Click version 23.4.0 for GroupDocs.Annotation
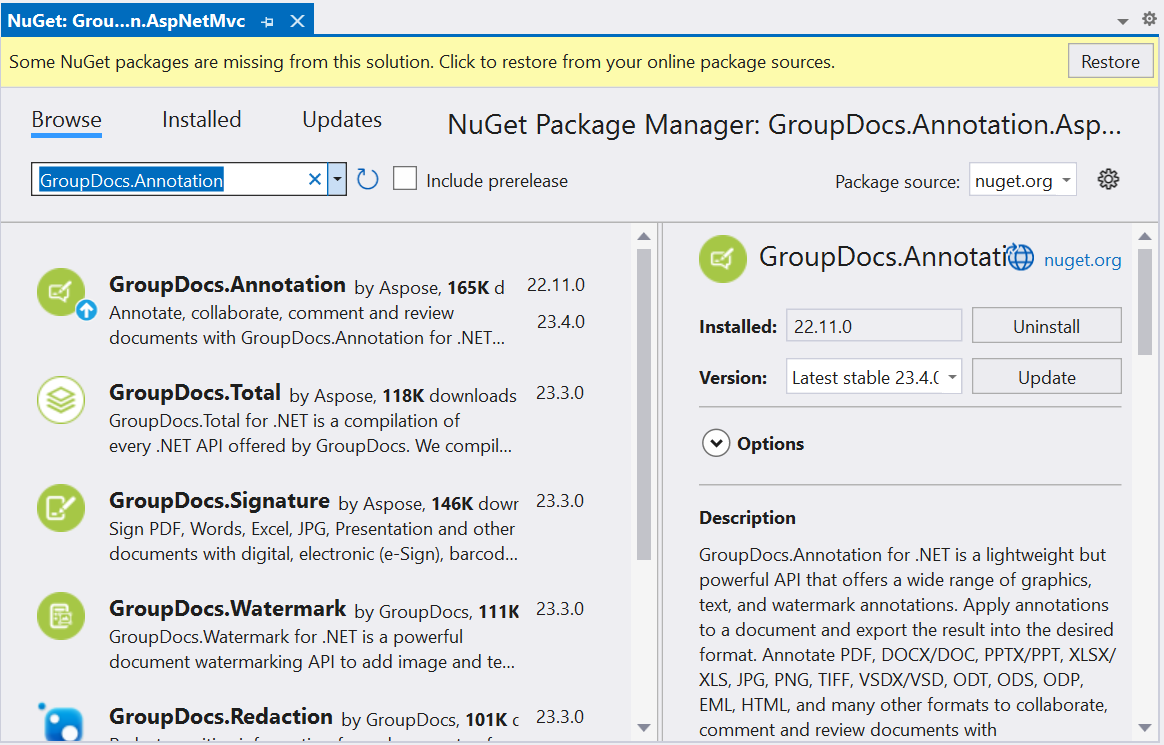 pos(560,322)
